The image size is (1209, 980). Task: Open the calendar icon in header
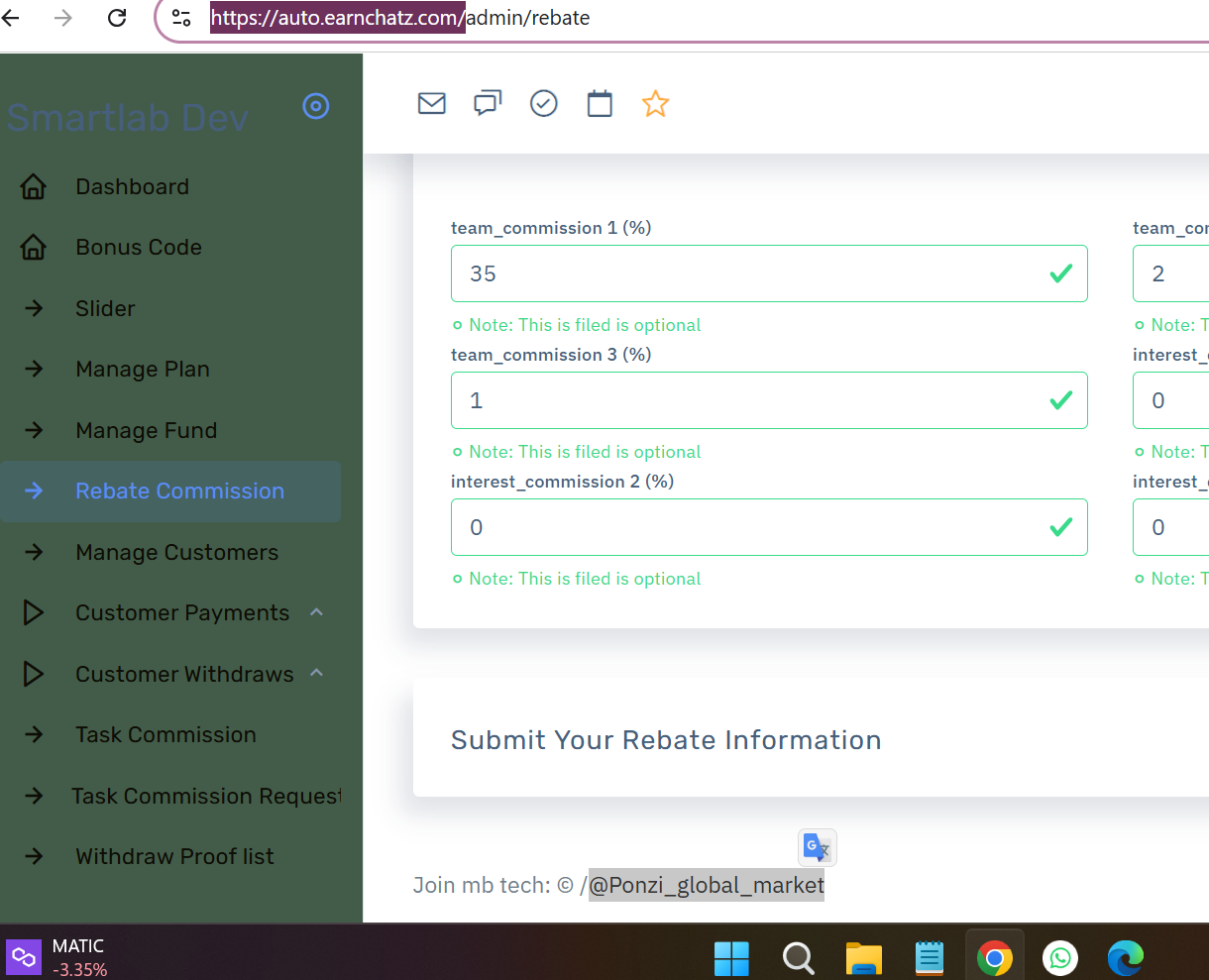600,103
